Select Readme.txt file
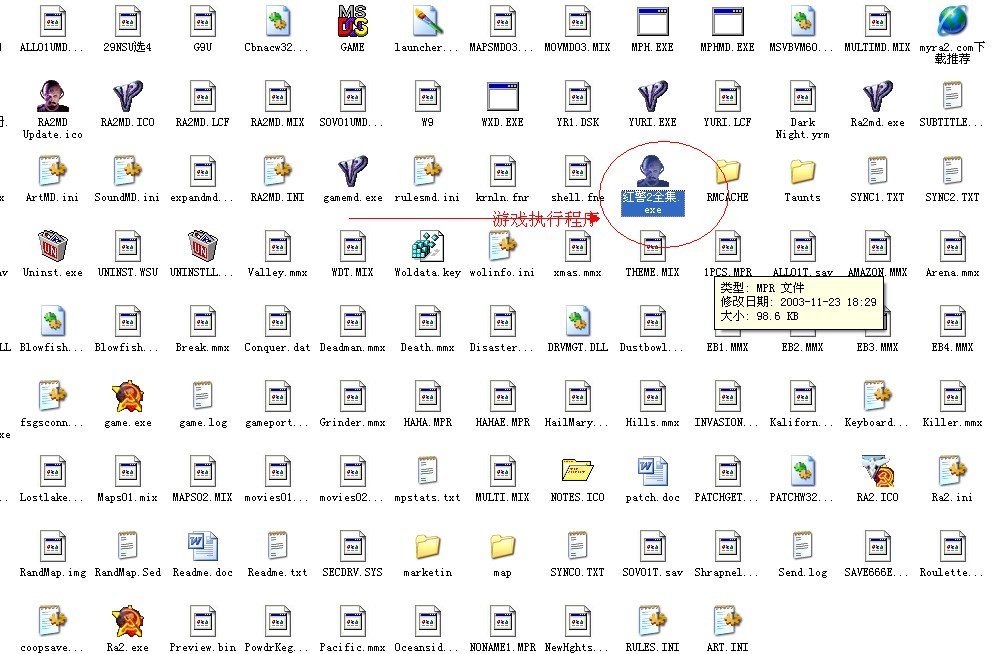Image resolution: width=995 pixels, height=654 pixels. (x=277, y=546)
